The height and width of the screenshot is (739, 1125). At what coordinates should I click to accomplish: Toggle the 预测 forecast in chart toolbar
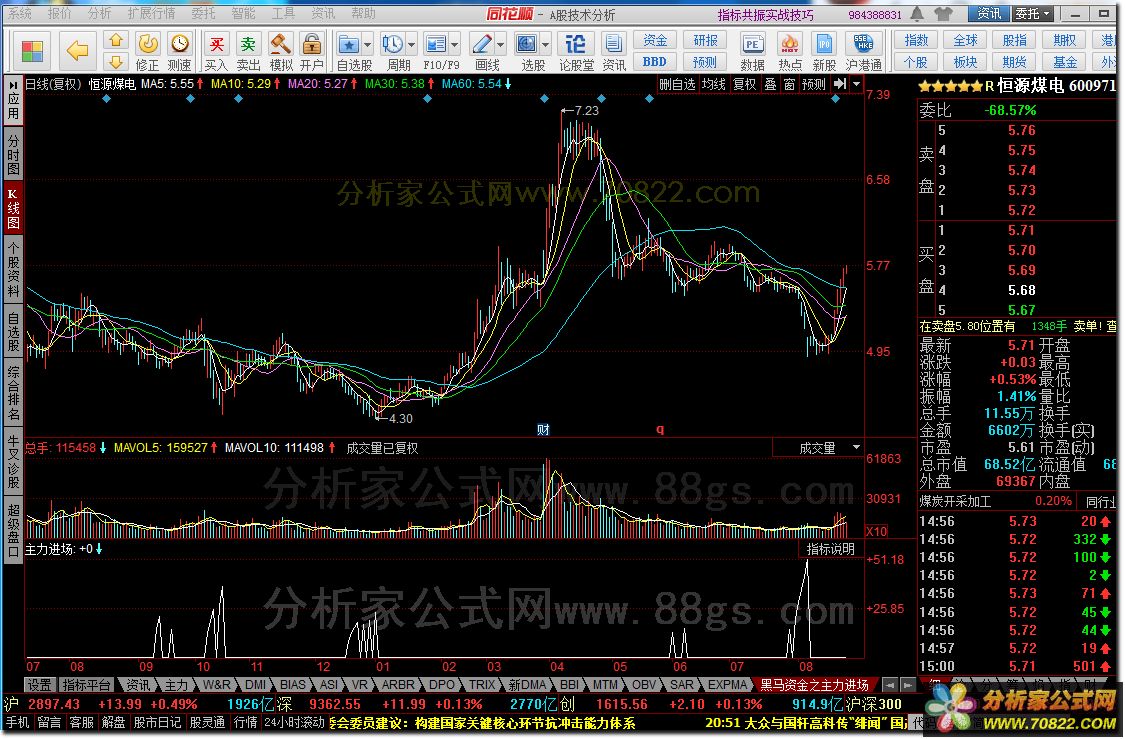coord(814,85)
